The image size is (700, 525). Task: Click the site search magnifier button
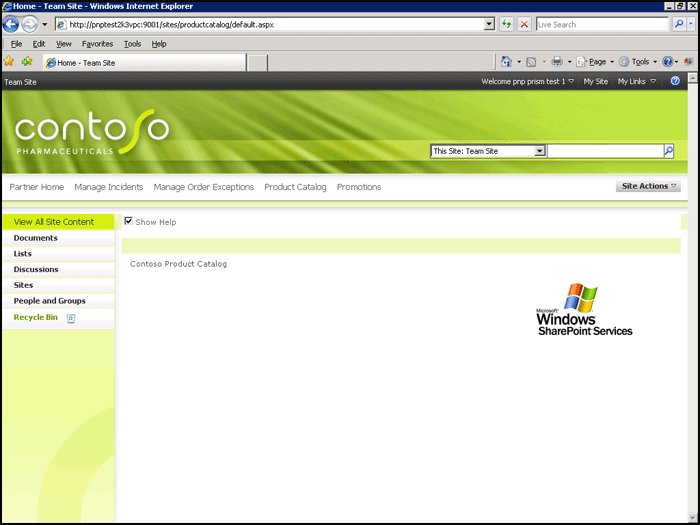pos(669,151)
